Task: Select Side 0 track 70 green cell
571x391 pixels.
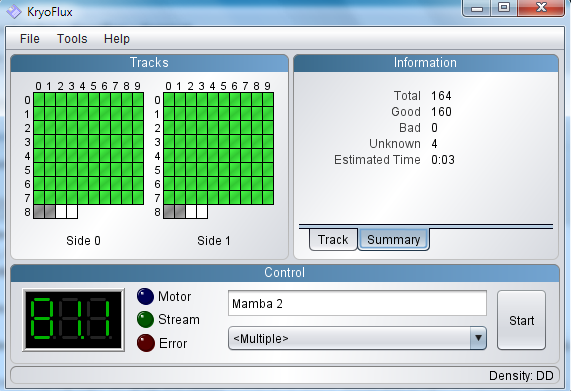Action: pos(39,198)
